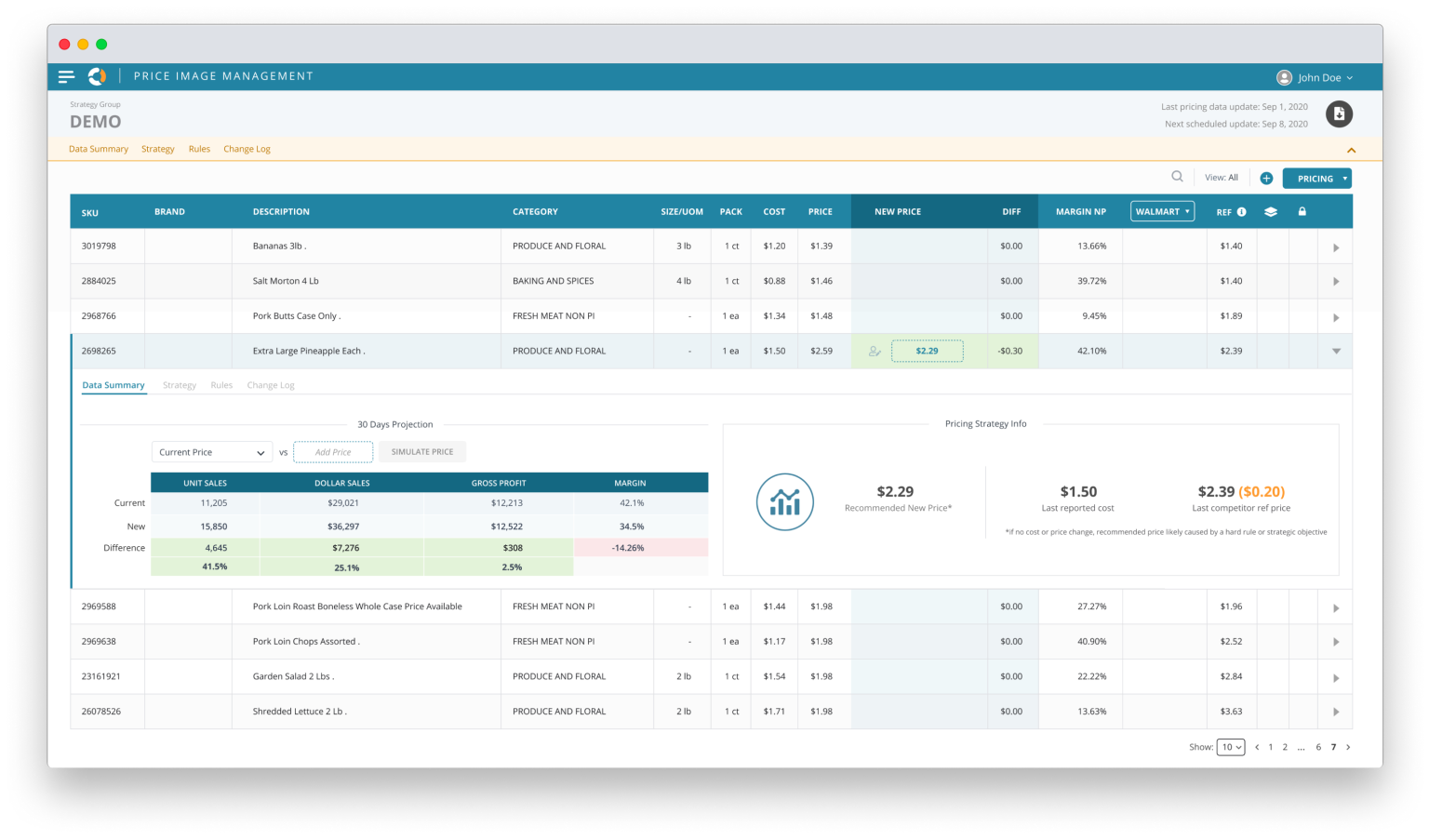Click the SIMULATE PRICE button
The image size is (1429, 840).
422,452
